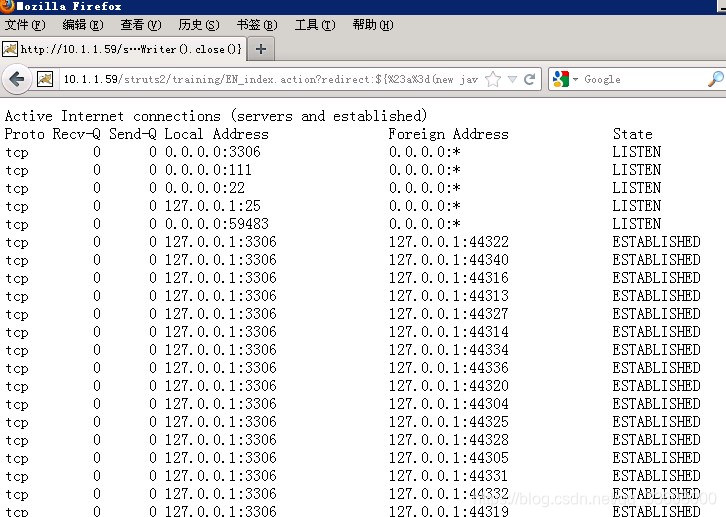Bookmark this page with the star icon
The height and width of the screenshot is (517, 726).
point(493,79)
